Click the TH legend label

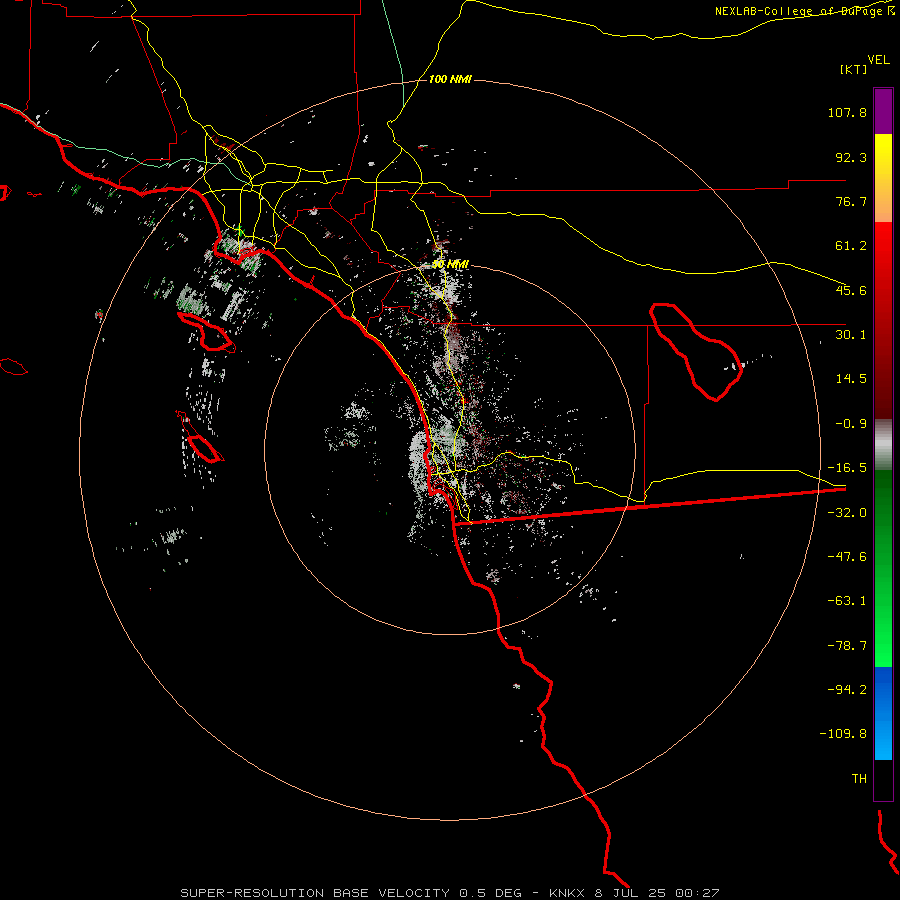pyautogui.click(x=859, y=779)
